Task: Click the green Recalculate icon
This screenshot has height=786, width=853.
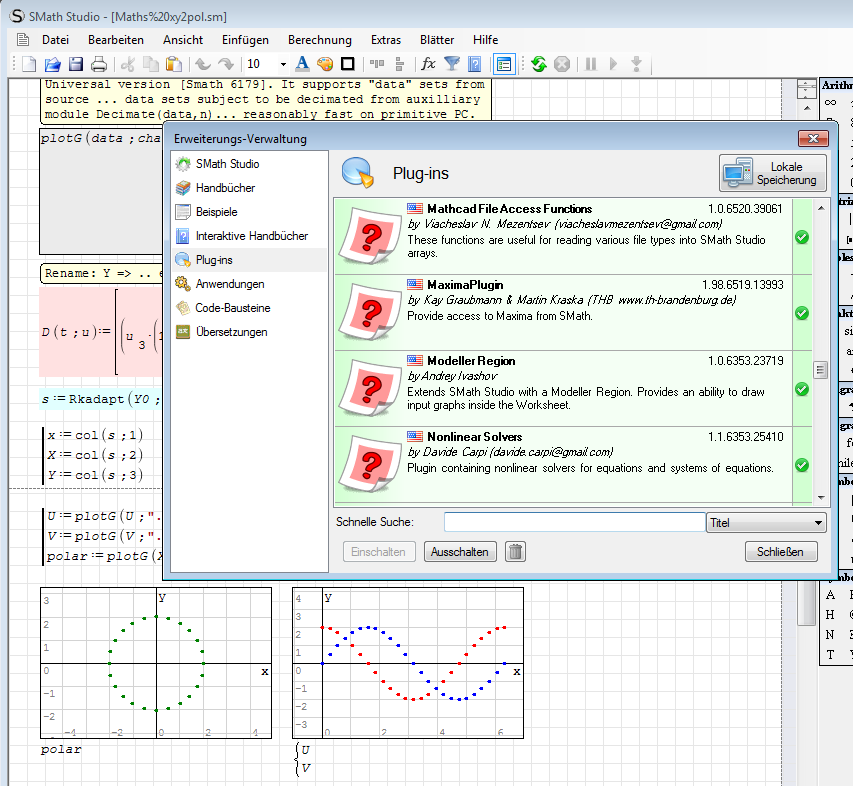Action: [x=539, y=64]
